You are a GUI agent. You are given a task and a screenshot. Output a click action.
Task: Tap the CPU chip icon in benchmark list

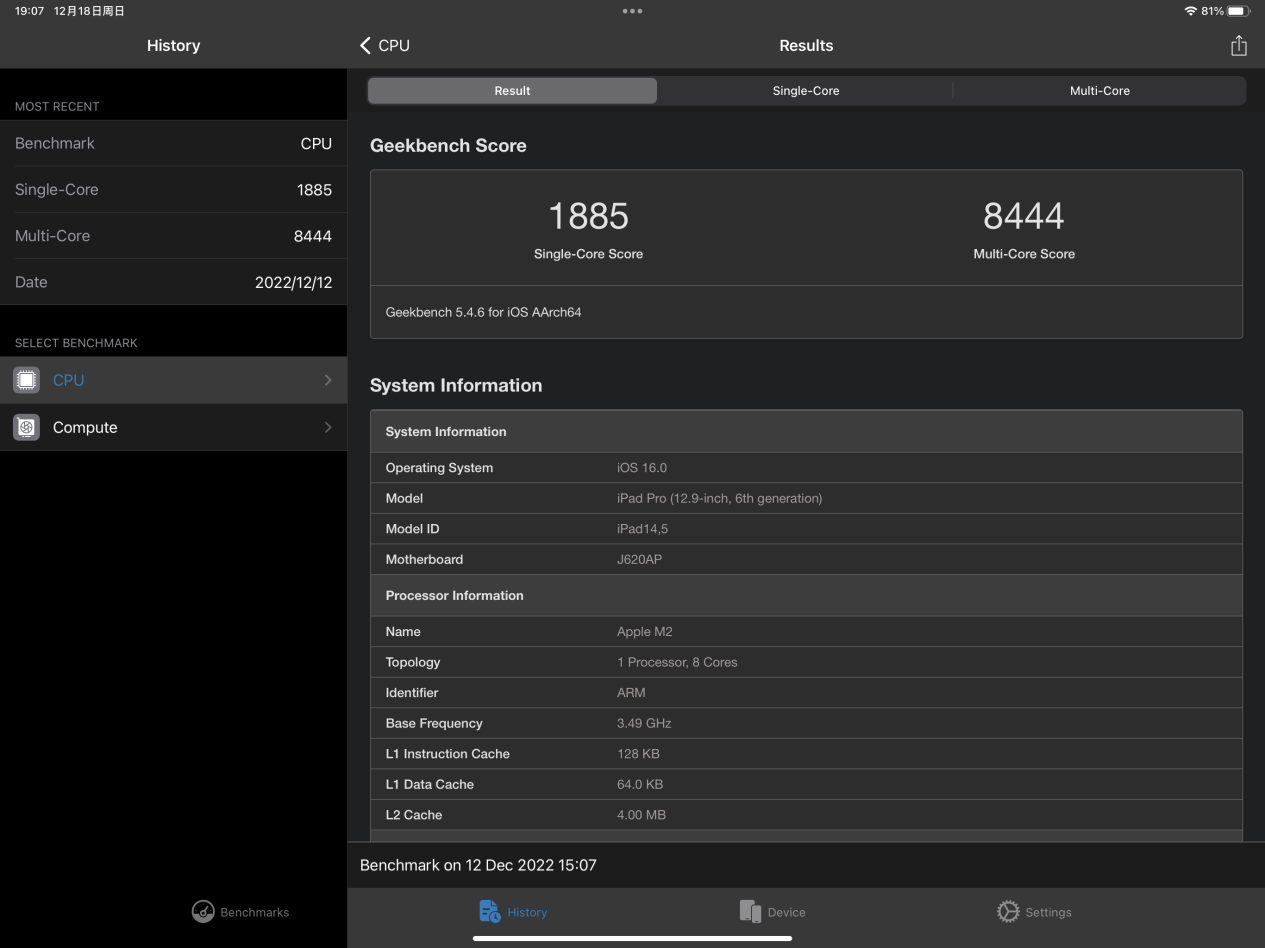pos(27,380)
